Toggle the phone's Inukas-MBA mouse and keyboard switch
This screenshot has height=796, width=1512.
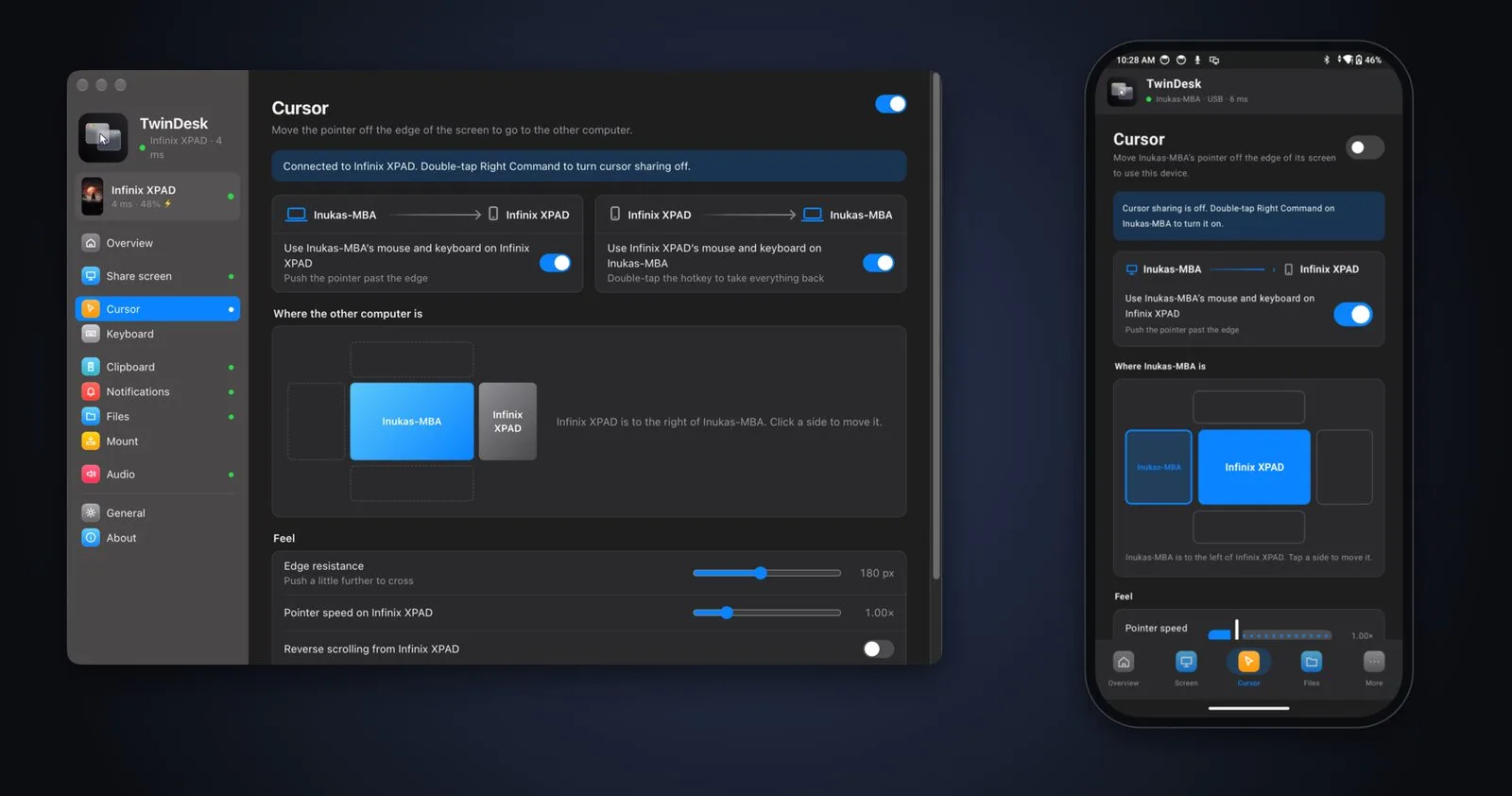(1353, 314)
